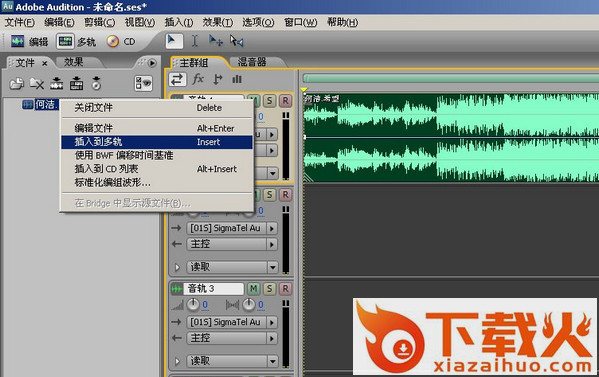The image size is (599, 377).
Task: Choose 使用 BWF 偏移时间基准 in context menu
Action: (157, 155)
